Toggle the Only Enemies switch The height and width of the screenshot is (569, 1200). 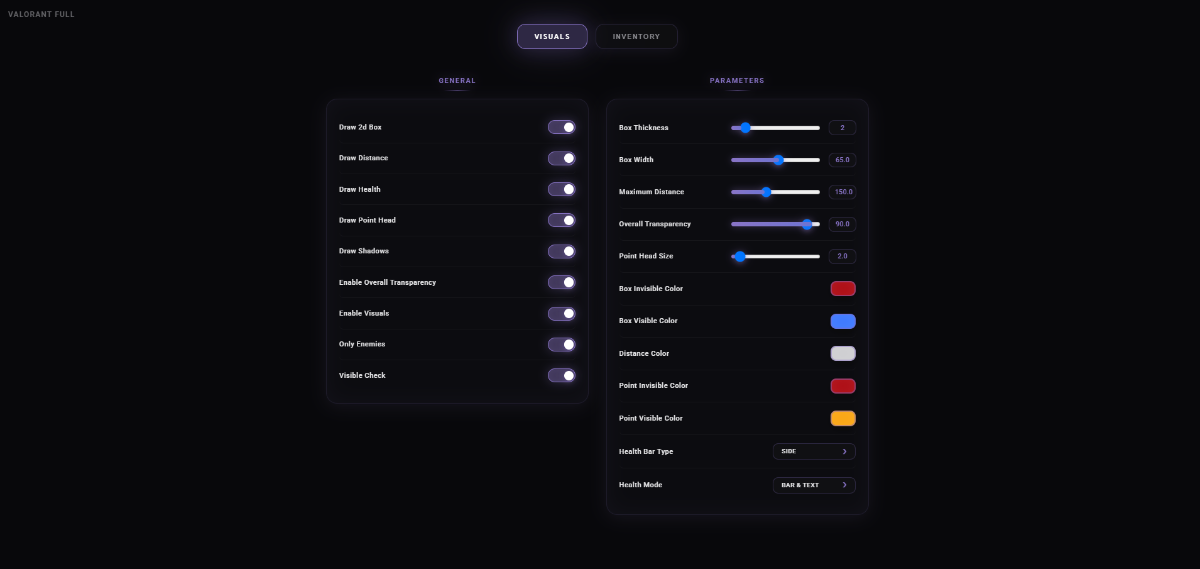click(x=561, y=344)
